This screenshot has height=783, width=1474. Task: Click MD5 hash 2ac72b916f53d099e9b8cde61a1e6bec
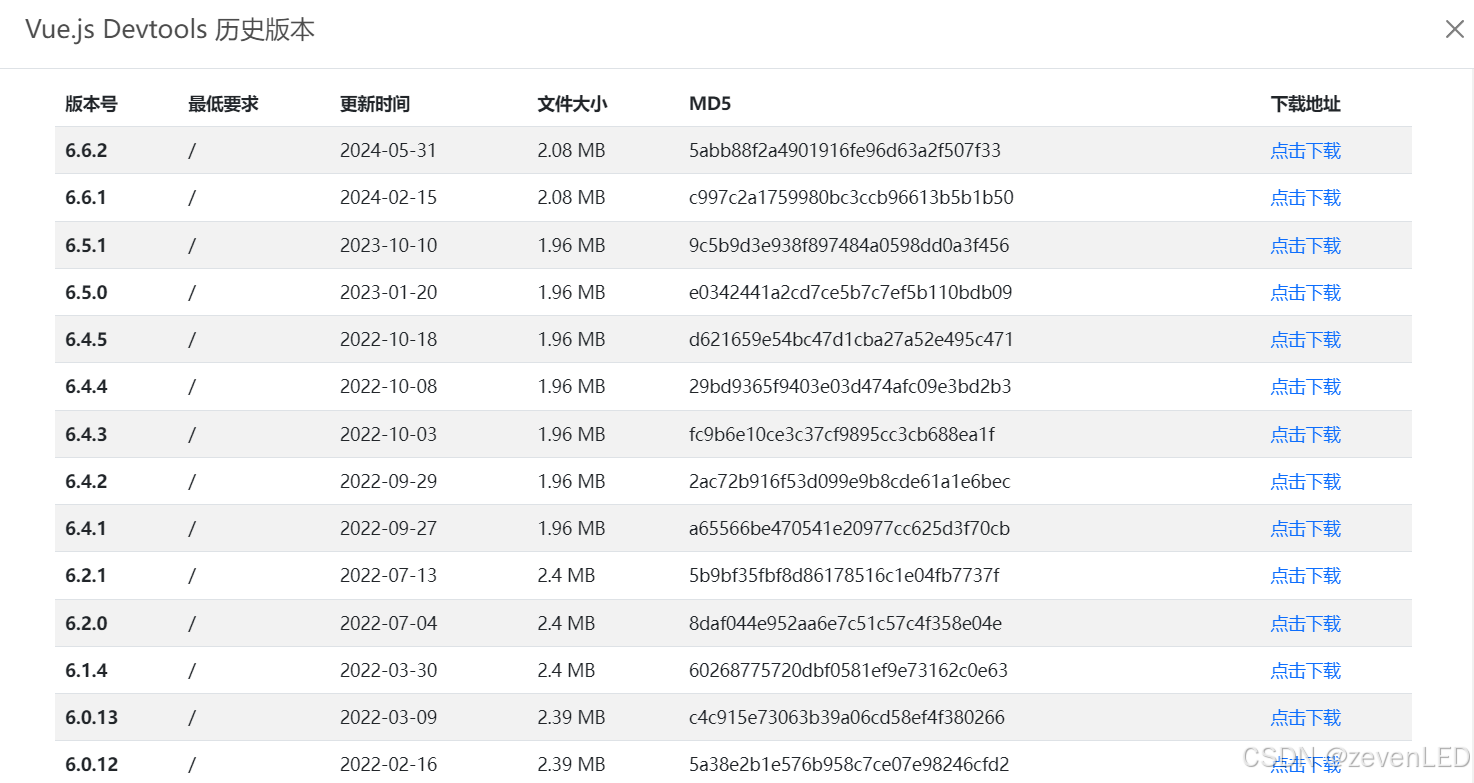pyautogui.click(x=849, y=482)
